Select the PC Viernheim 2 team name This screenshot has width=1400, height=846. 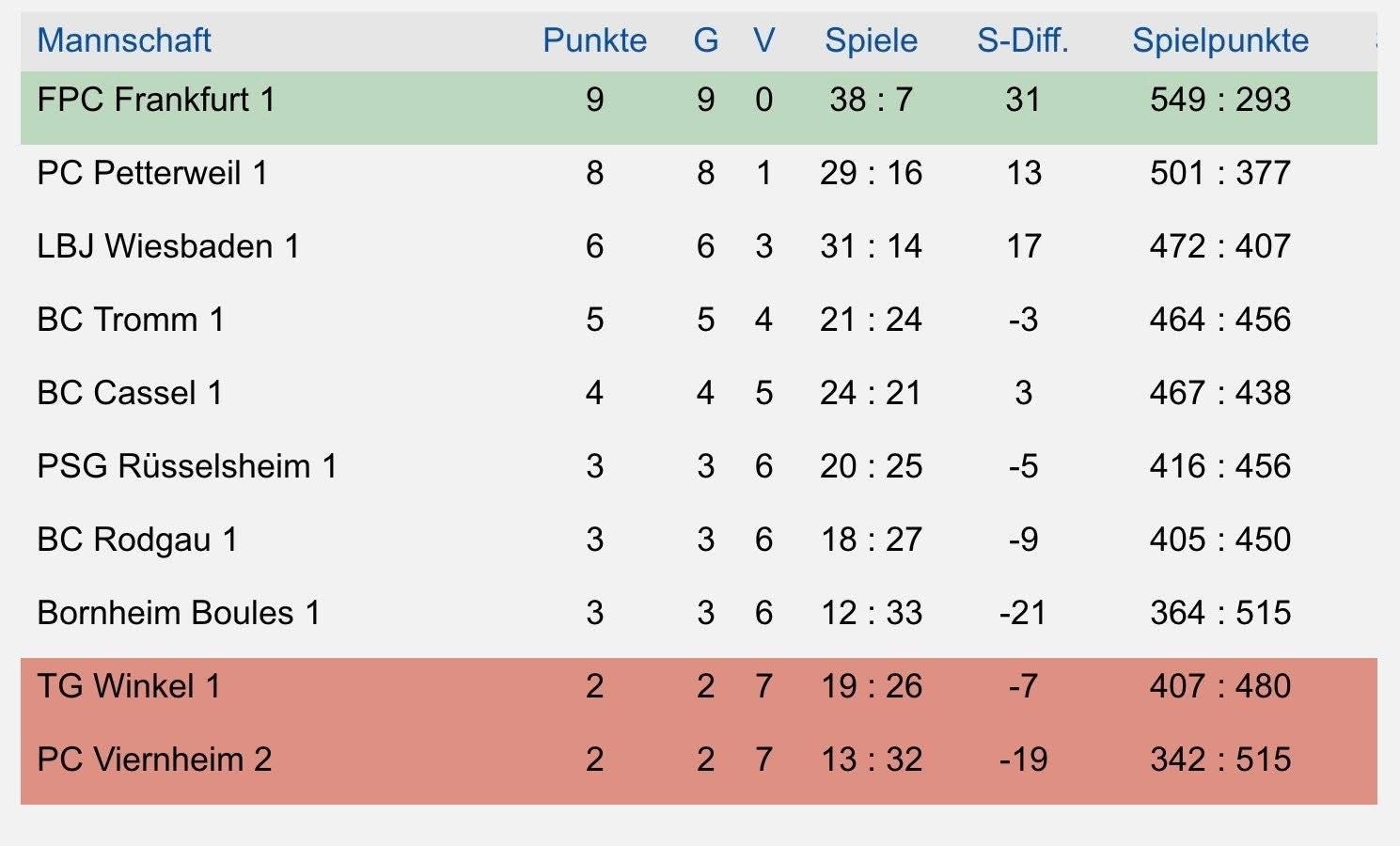(x=154, y=760)
